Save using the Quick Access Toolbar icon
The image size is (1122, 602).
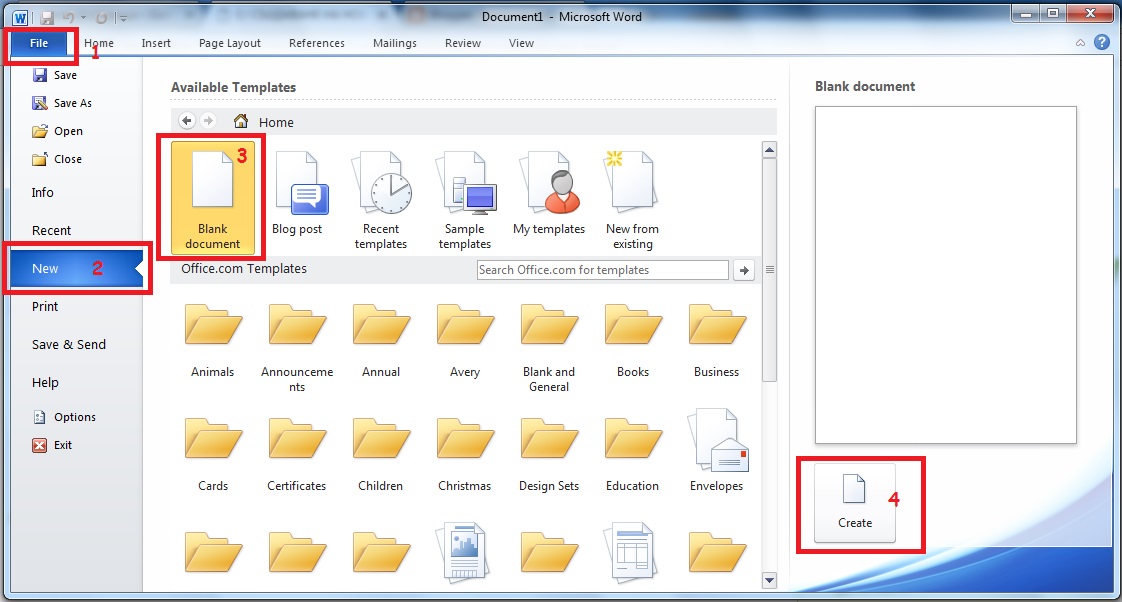[x=46, y=17]
